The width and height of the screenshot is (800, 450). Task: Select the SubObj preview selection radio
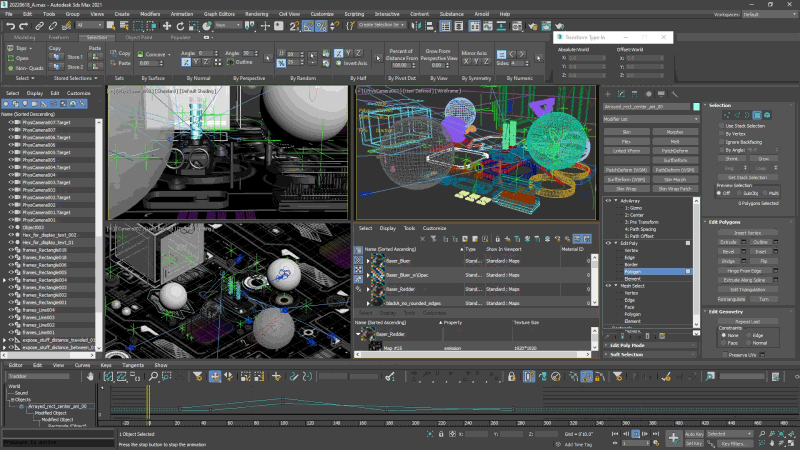pyautogui.click(x=739, y=193)
